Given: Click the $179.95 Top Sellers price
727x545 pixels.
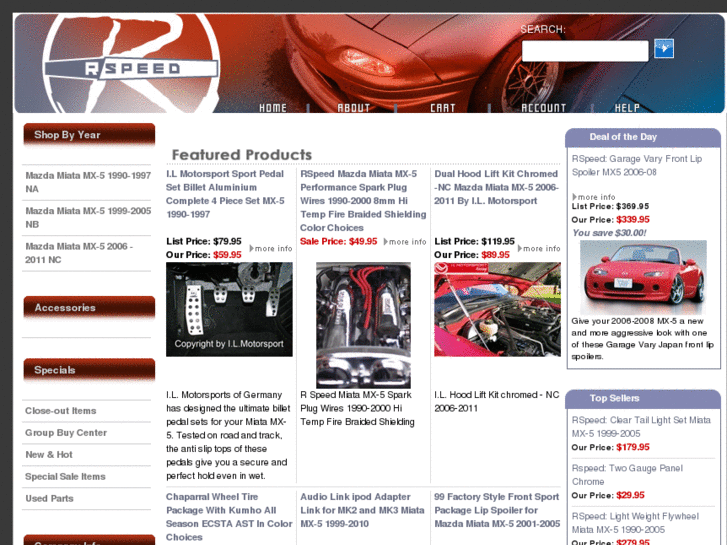Looking at the screenshot, I should point(633,447).
